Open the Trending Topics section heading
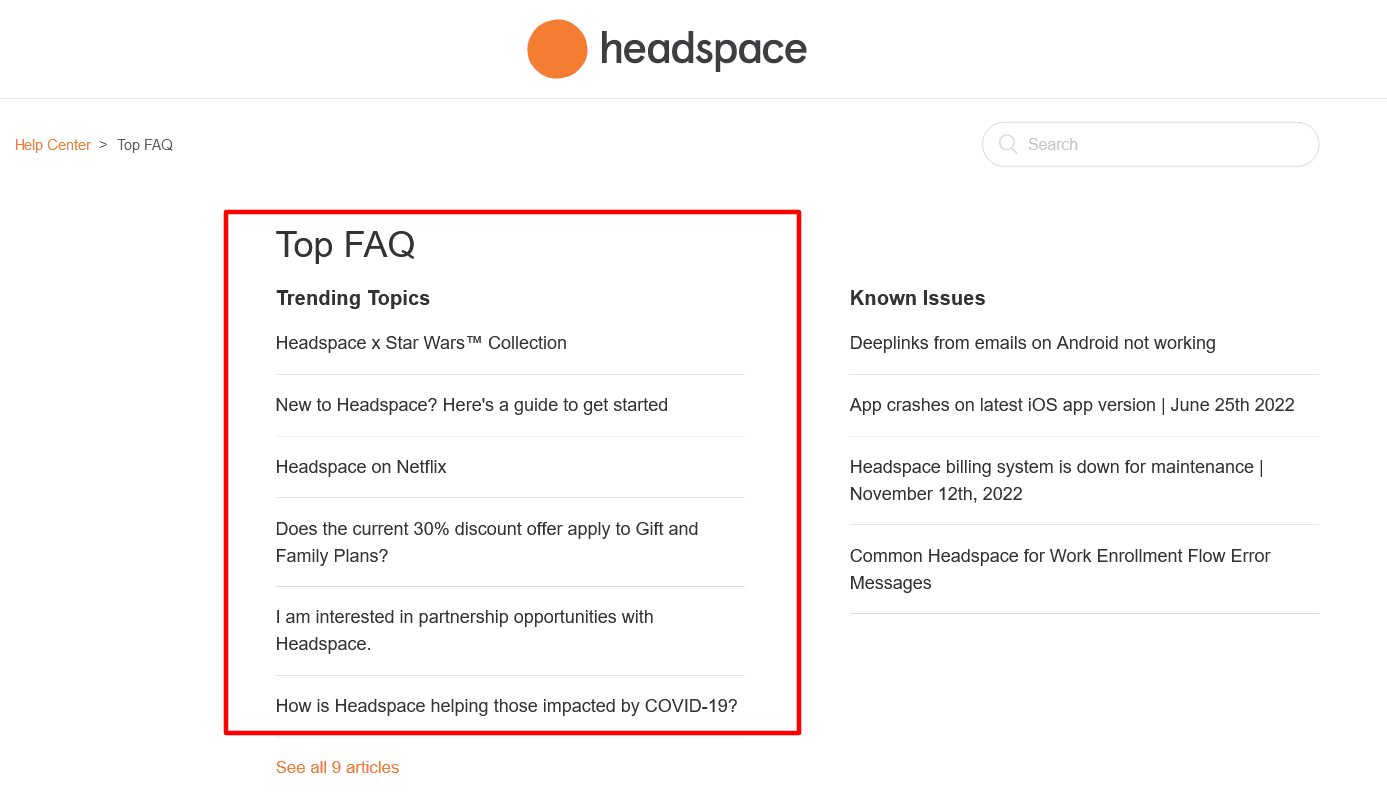This screenshot has width=1387, height=792. (x=353, y=298)
